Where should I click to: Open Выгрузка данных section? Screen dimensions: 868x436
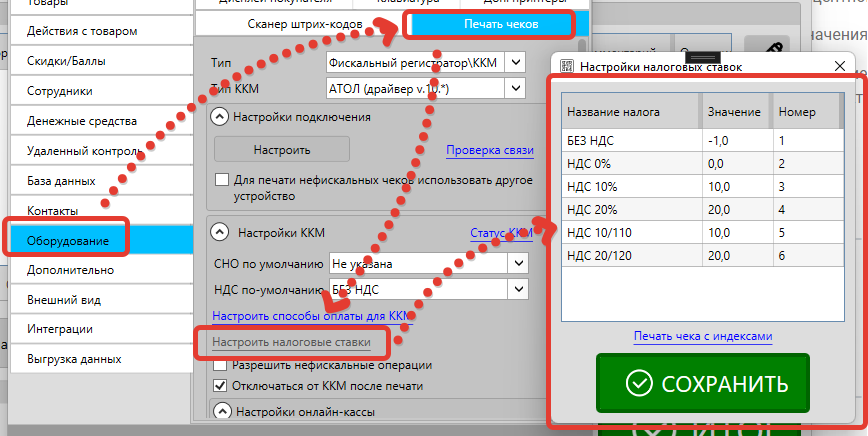pos(101,359)
